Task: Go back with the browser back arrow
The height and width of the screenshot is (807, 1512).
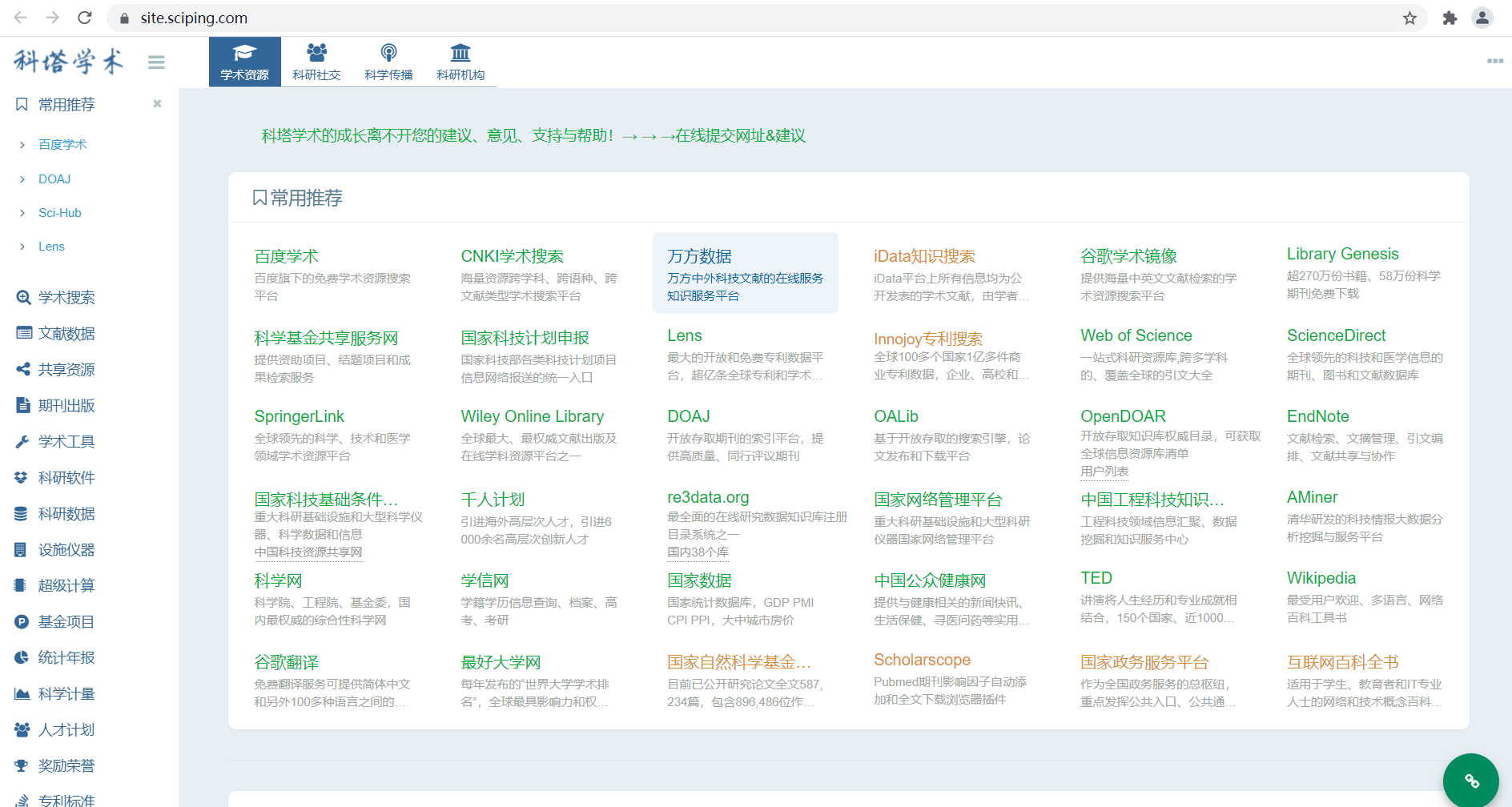Action: click(21, 18)
